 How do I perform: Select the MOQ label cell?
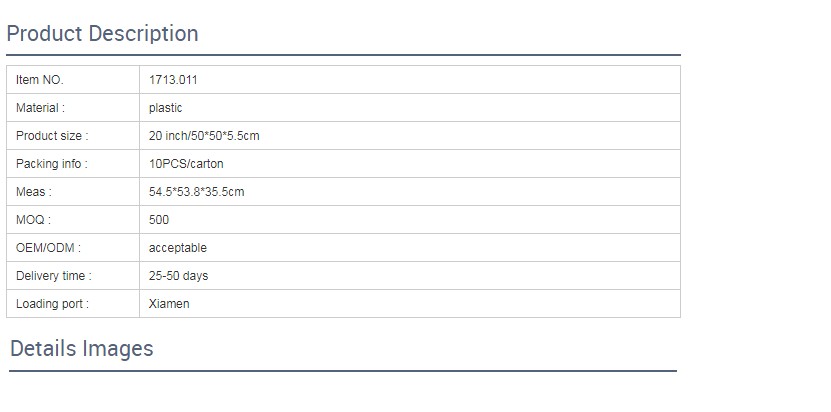[33, 220]
